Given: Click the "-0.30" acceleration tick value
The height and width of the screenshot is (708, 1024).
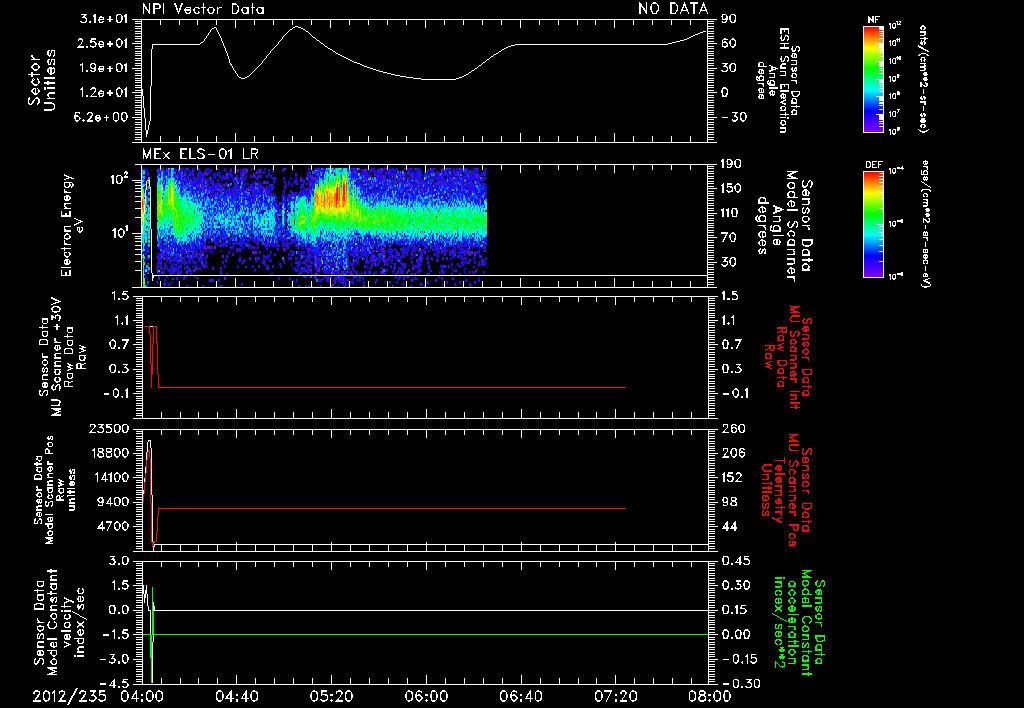Looking at the screenshot, I should (740, 683).
